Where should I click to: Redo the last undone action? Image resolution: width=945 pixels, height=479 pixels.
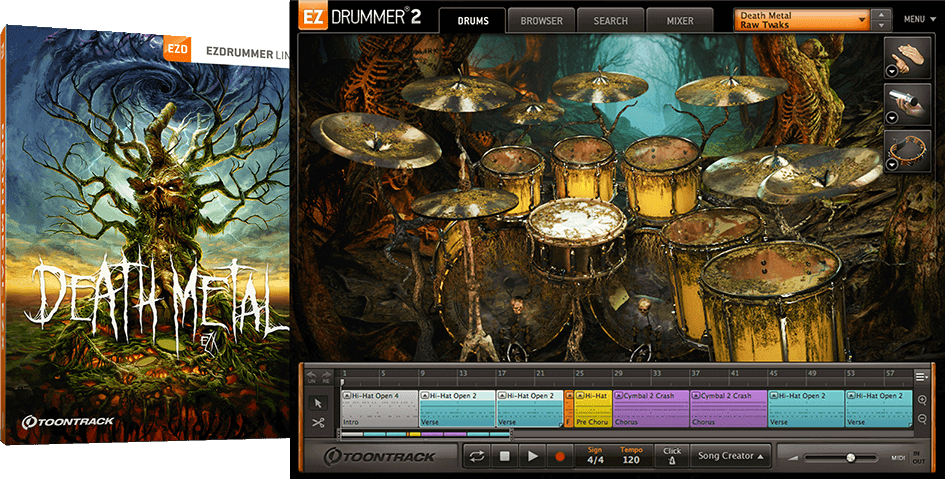(x=326, y=376)
